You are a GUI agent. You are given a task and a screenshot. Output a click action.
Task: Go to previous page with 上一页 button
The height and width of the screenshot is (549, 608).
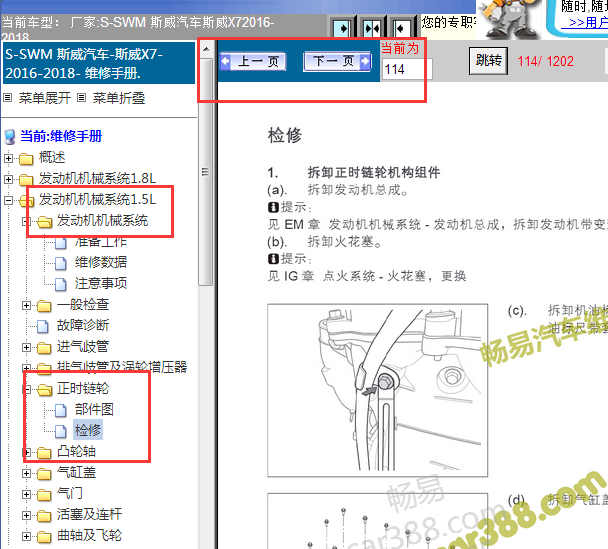[x=253, y=61]
